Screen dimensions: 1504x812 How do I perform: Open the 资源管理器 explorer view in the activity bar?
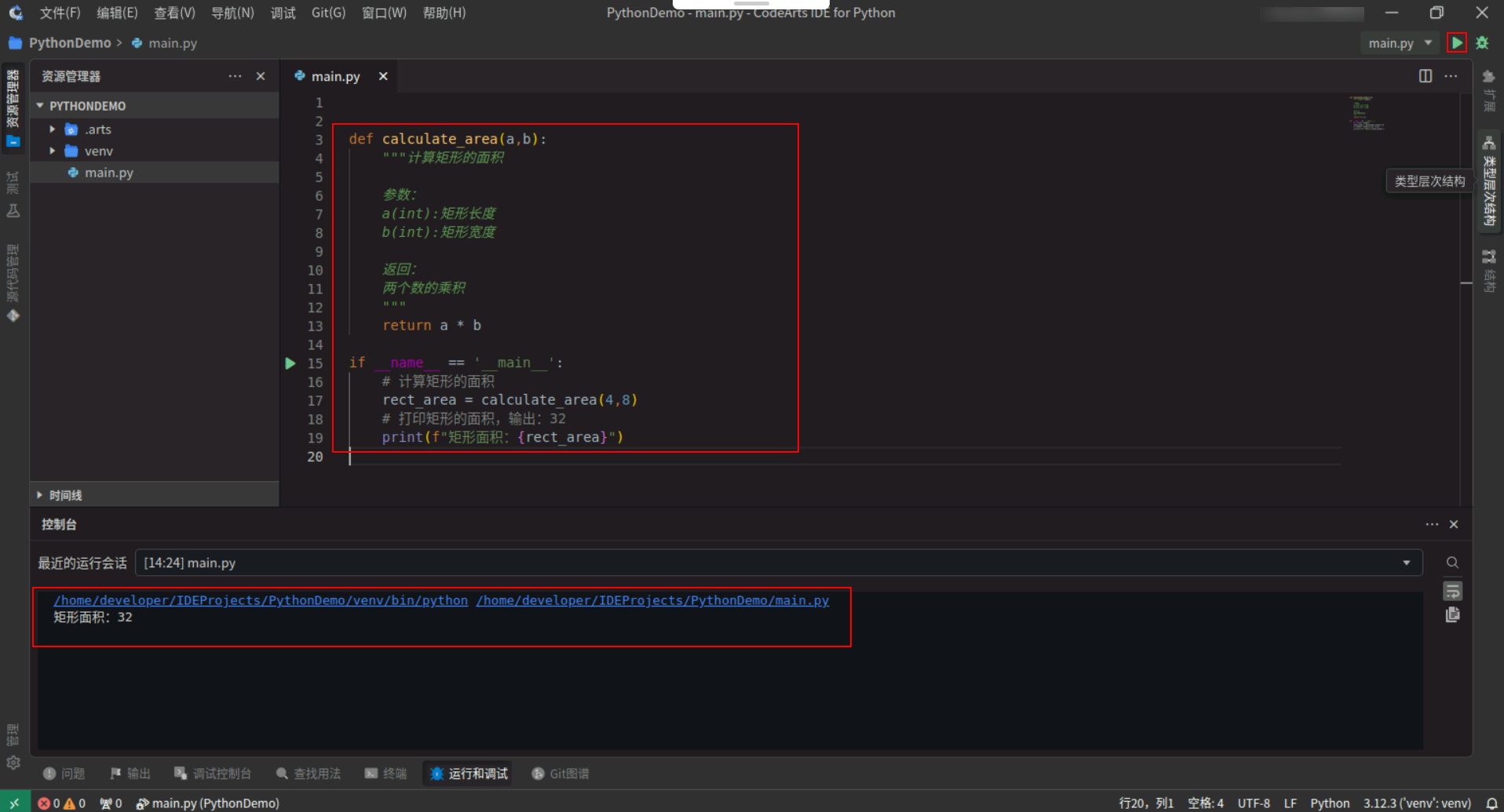pos(13,107)
